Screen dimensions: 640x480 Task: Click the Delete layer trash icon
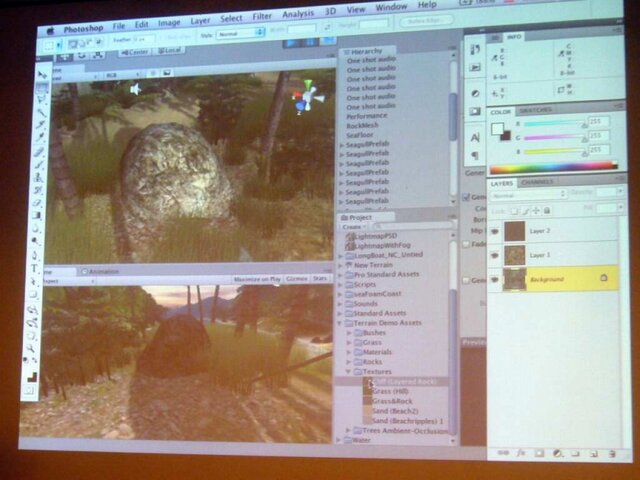point(611,453)
